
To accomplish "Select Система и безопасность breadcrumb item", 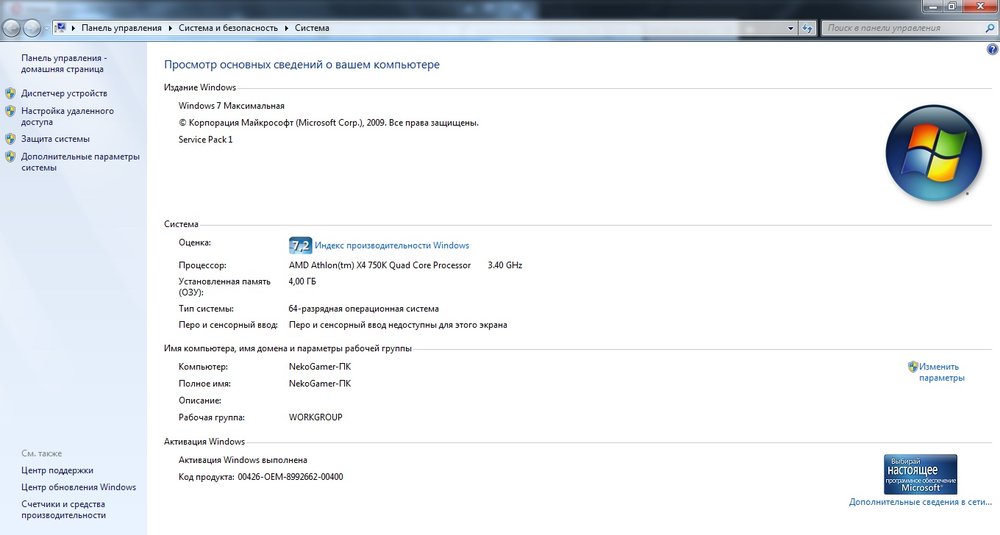I will 227,28.
